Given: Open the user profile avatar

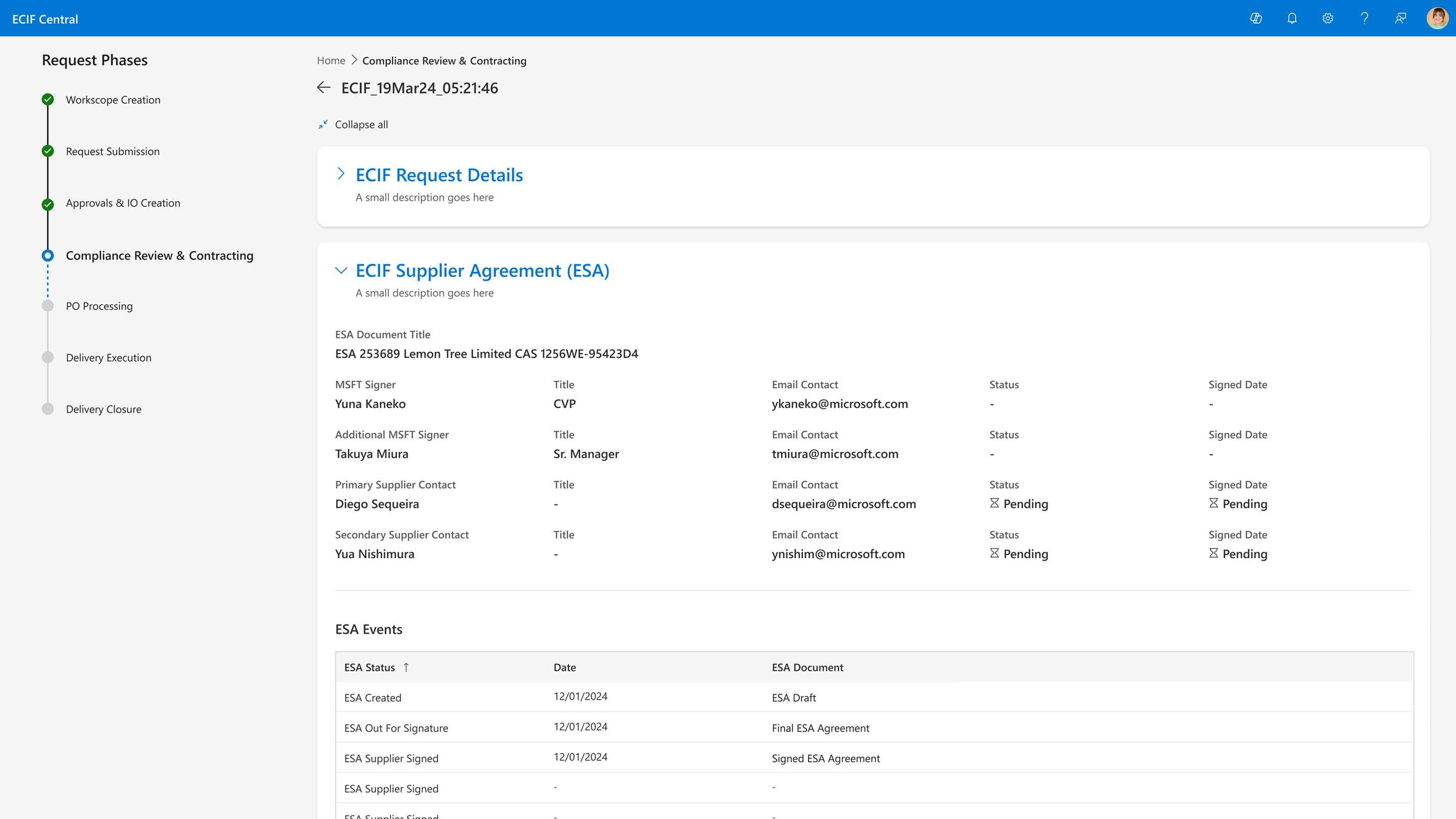Looking at the screenshot, I should pos(1436,19).
